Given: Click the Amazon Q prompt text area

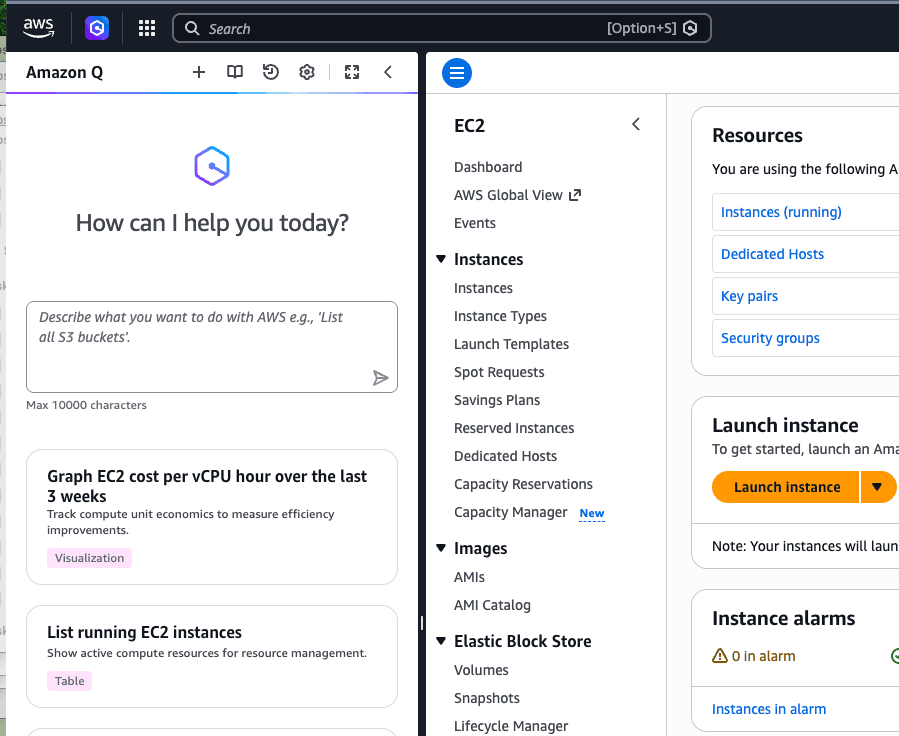Looking at the screenshot, I should click(x=212, y=347).
